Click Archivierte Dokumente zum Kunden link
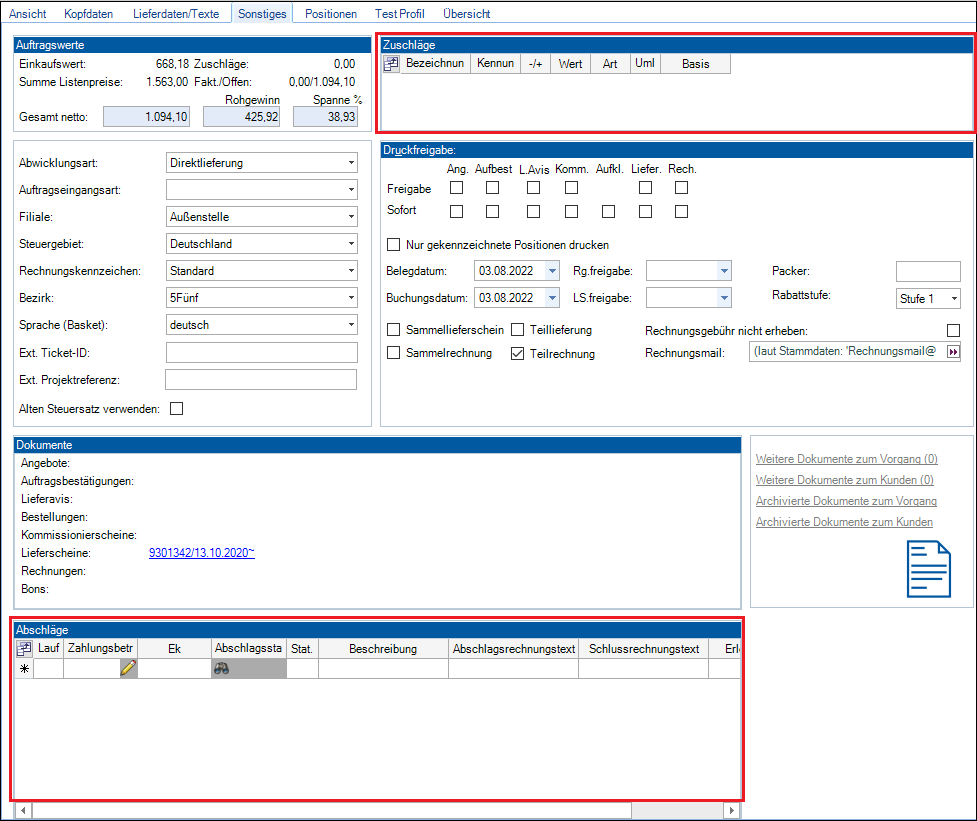The height and width of the screenshot is (821, 977). (x=844, y=522)
